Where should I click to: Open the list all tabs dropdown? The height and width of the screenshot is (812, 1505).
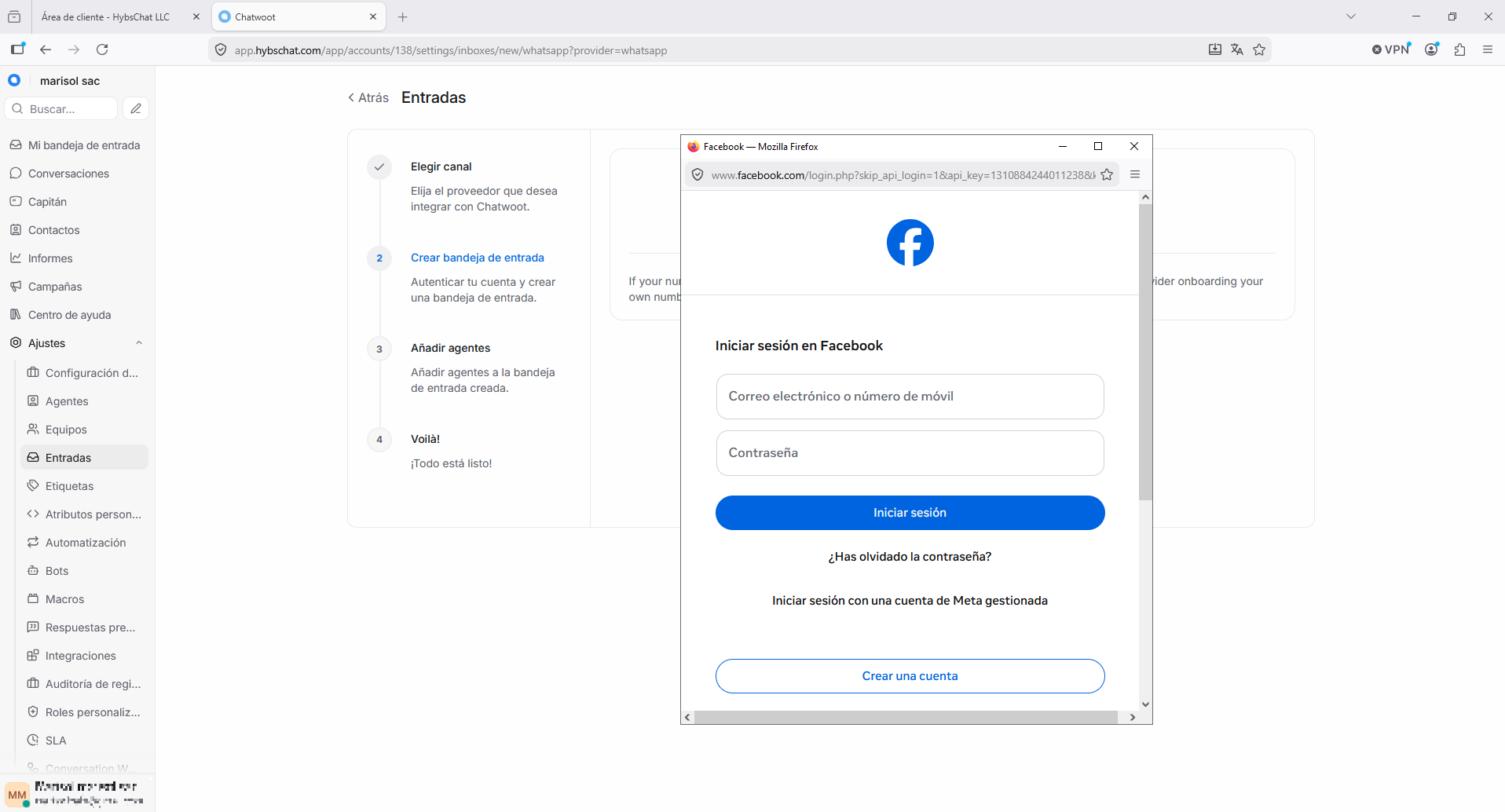(1351, 16)
